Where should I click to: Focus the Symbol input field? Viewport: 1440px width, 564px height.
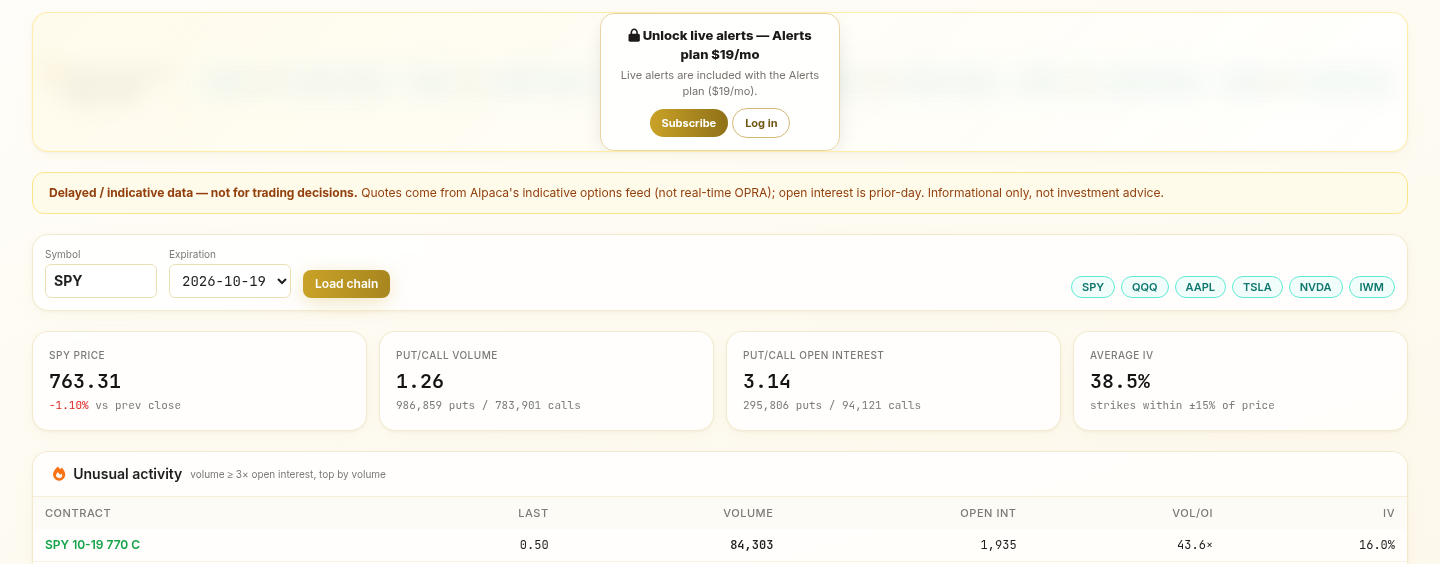(x=101, y=281)
